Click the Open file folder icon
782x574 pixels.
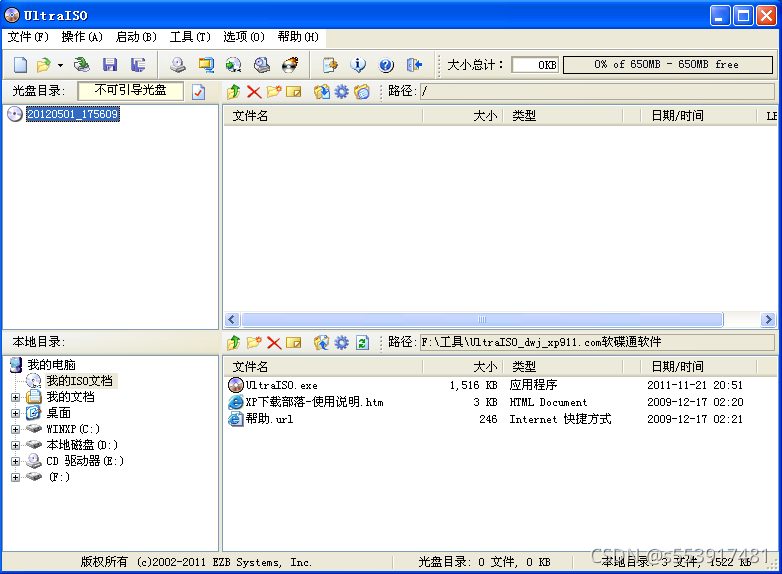click(x=44, y=65)
